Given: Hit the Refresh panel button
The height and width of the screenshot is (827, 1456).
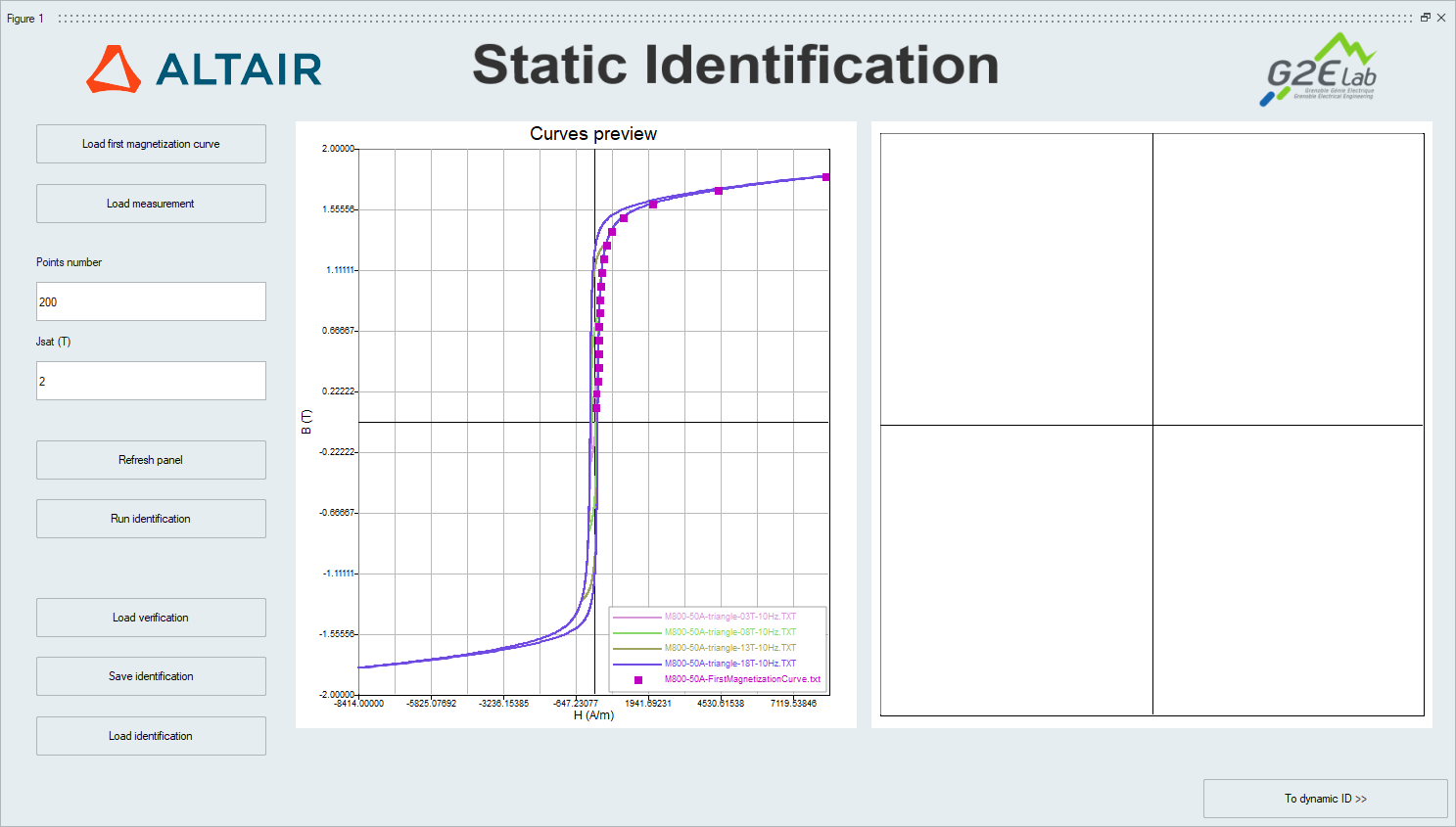Looking at the screenshot, I should click(x=151, y=460).
